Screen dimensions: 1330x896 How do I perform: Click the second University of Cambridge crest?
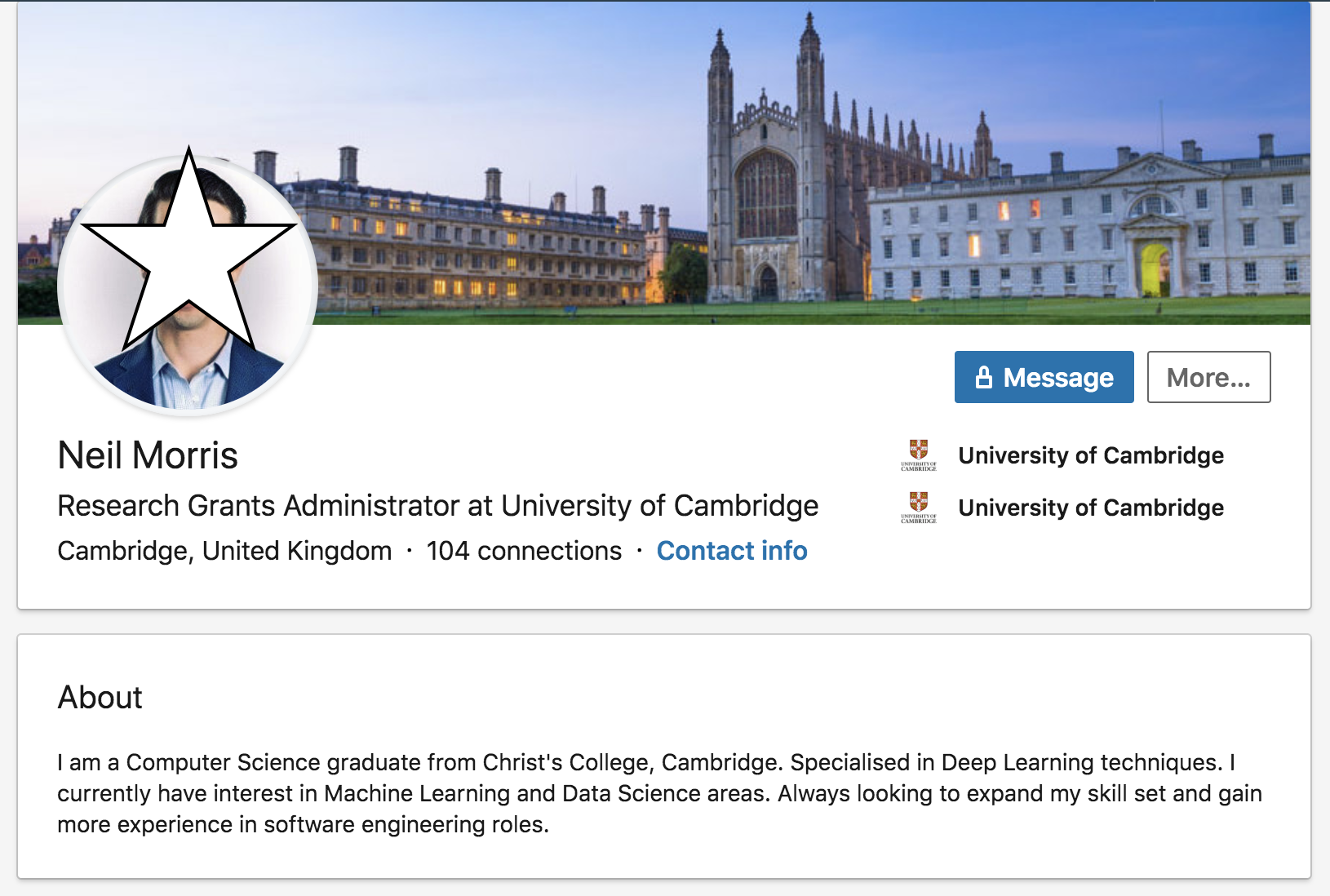pyautogui.click(x=919, y=508)
